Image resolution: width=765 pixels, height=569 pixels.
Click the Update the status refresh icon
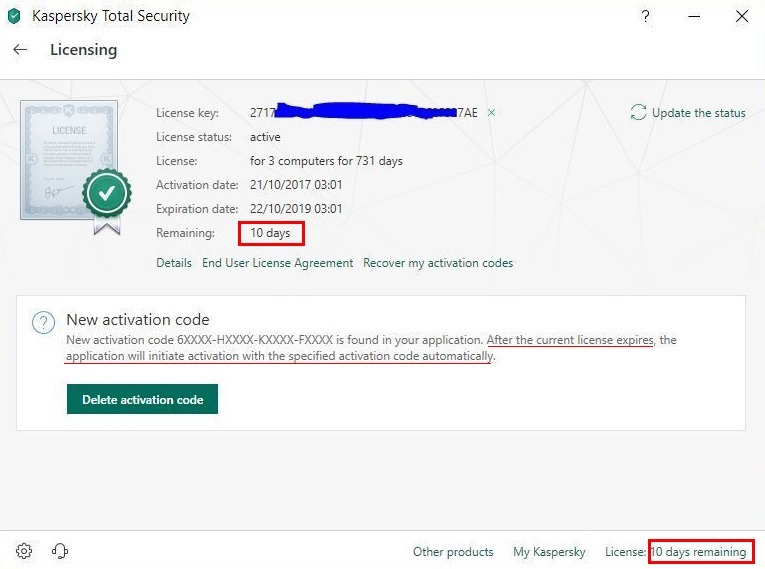638,113
